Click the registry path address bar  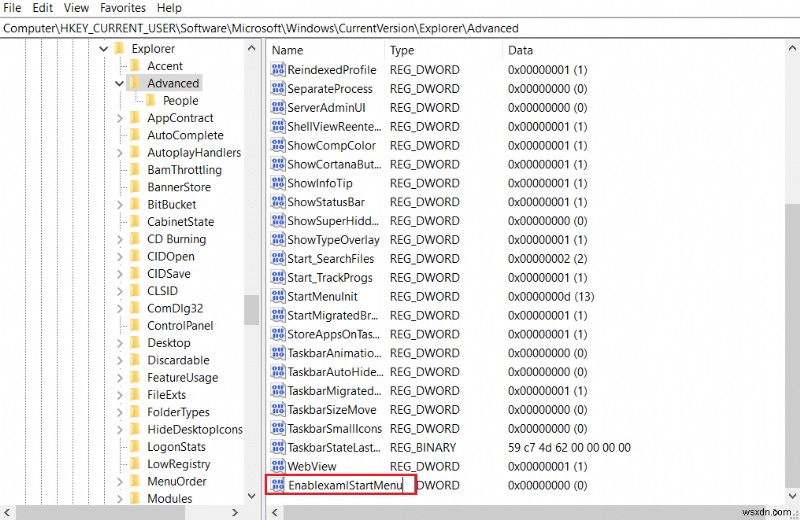coord(400,28)
